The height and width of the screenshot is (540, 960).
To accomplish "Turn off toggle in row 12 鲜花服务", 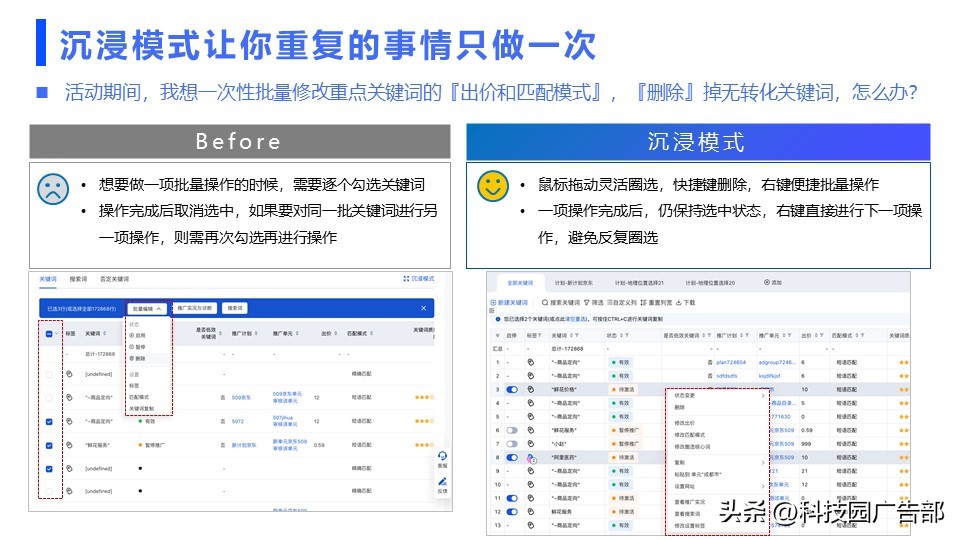I will pos(512,512).
